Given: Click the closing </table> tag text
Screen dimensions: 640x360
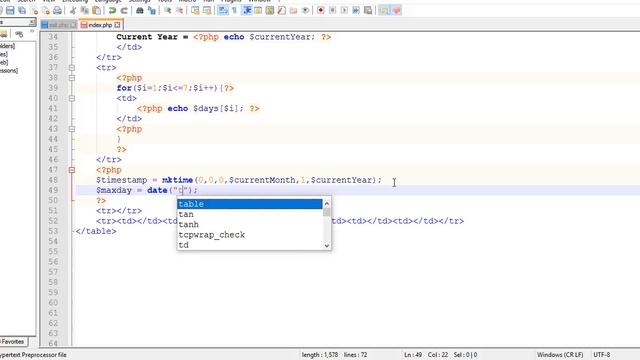Looking at the screenshot, I should [x=96, y=231].
